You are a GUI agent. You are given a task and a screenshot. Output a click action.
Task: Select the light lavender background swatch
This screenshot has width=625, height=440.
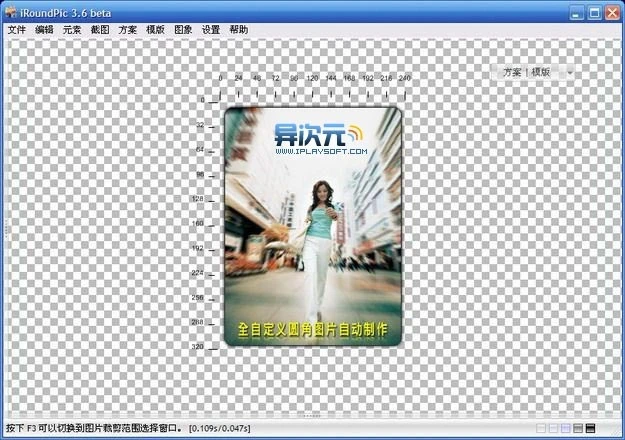coord(553,428)
